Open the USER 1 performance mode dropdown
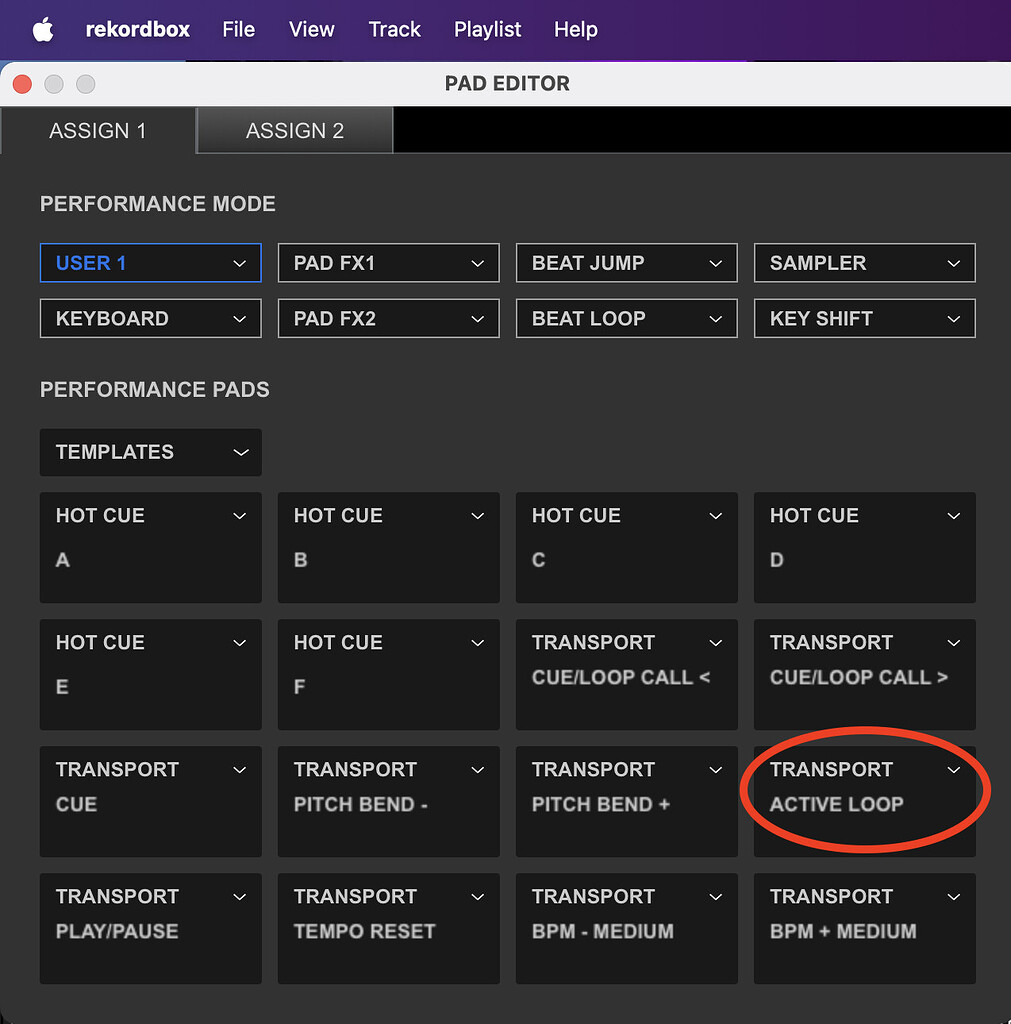This screenshot has width=1011, height=1024. pyautogui.click(x=150, y=262)
